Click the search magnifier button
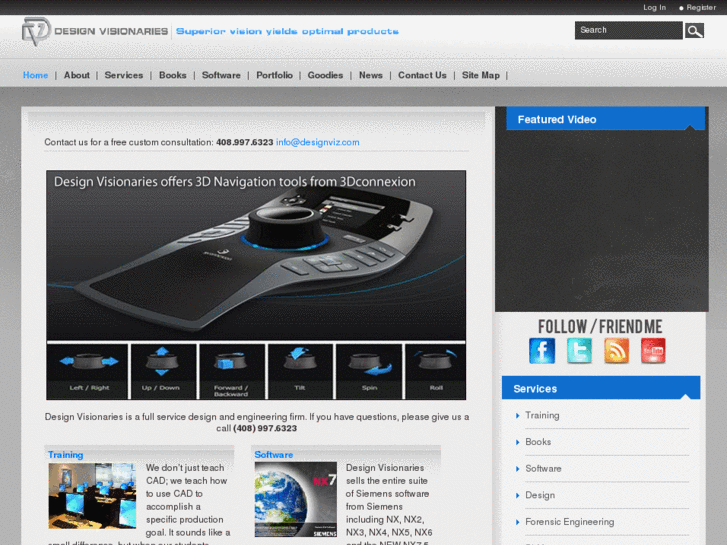727x545 pixels. pos(694,31)
